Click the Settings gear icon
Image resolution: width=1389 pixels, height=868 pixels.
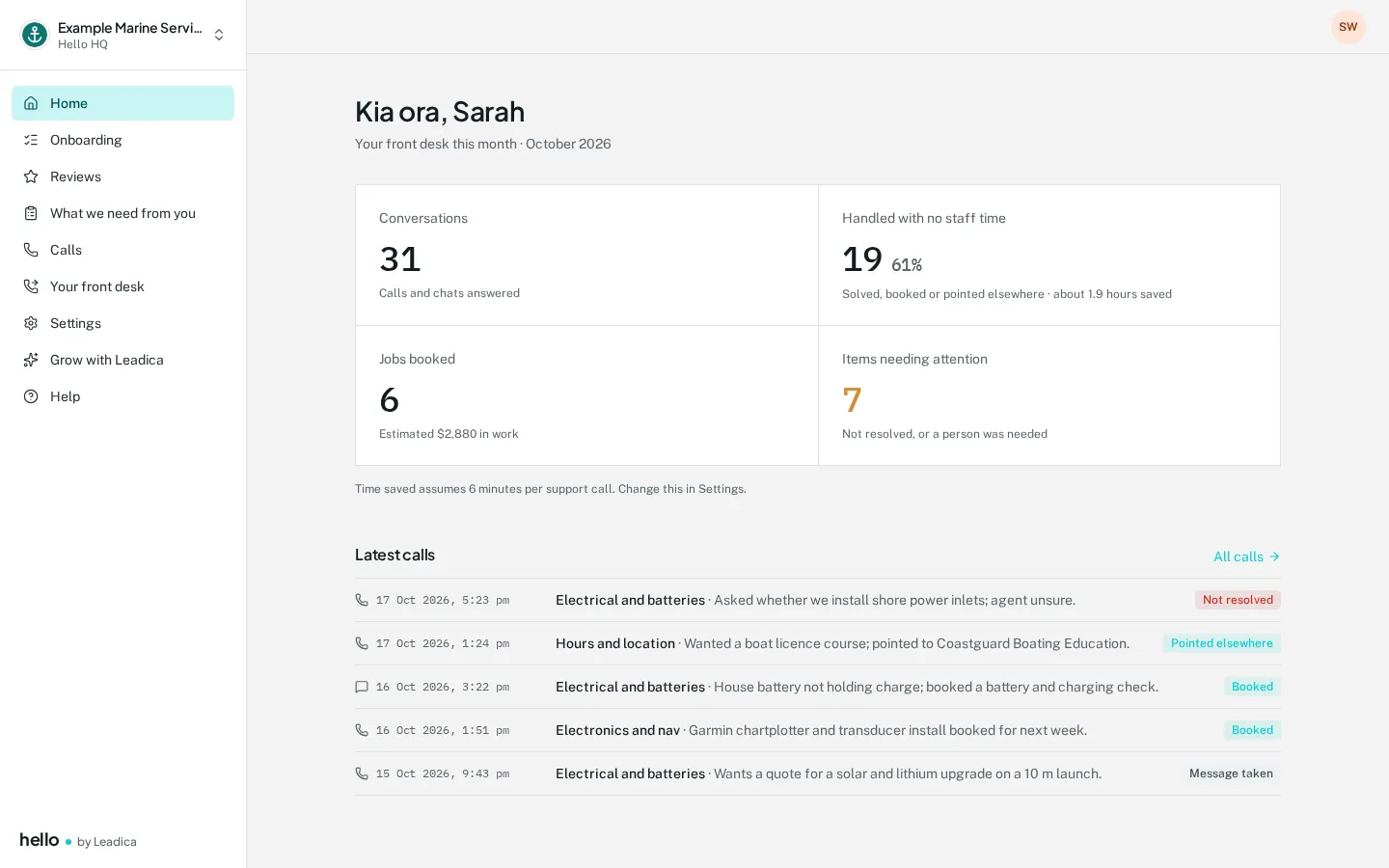[x=31, y=323]
